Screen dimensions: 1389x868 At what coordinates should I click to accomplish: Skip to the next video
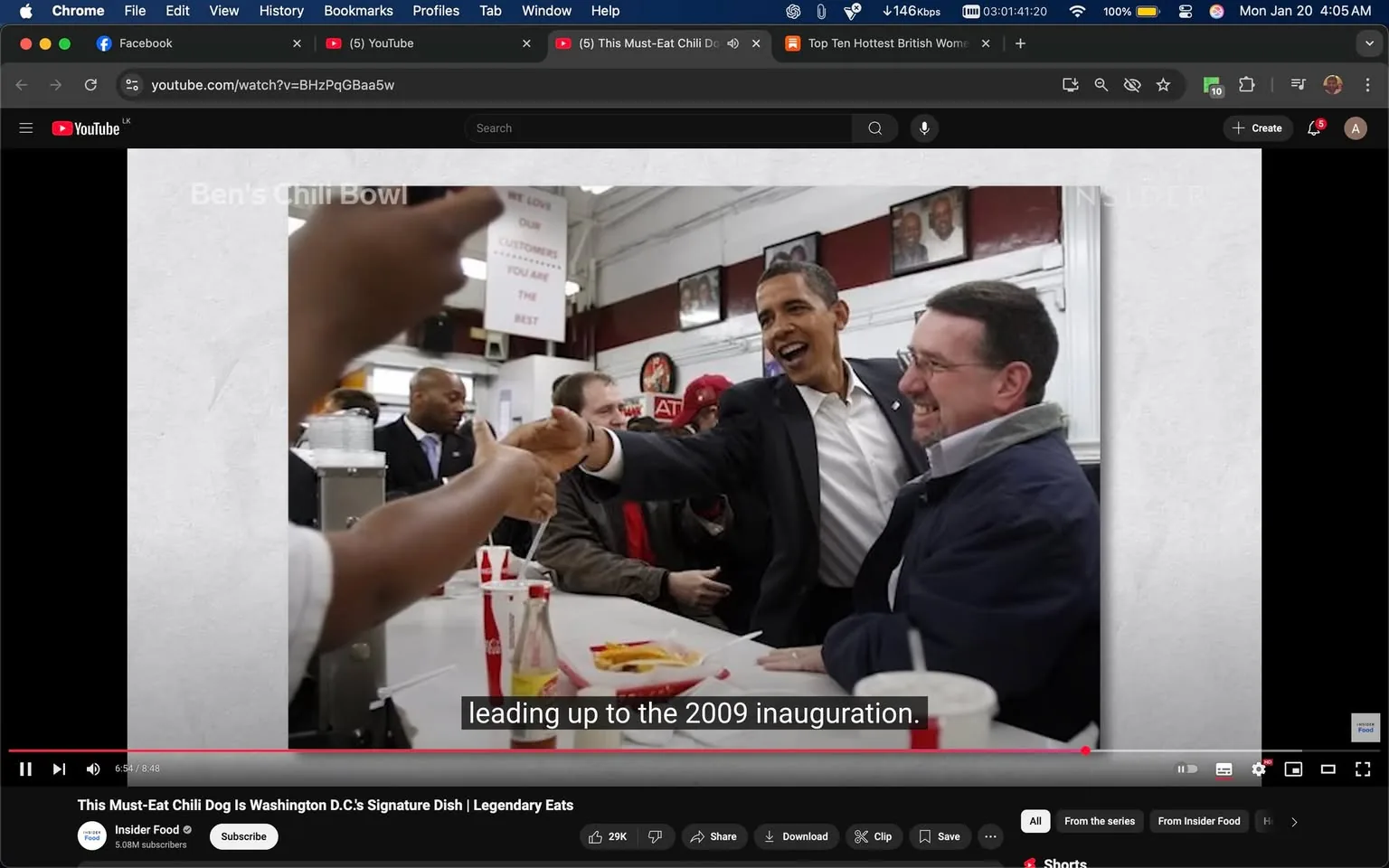[59, 769]
